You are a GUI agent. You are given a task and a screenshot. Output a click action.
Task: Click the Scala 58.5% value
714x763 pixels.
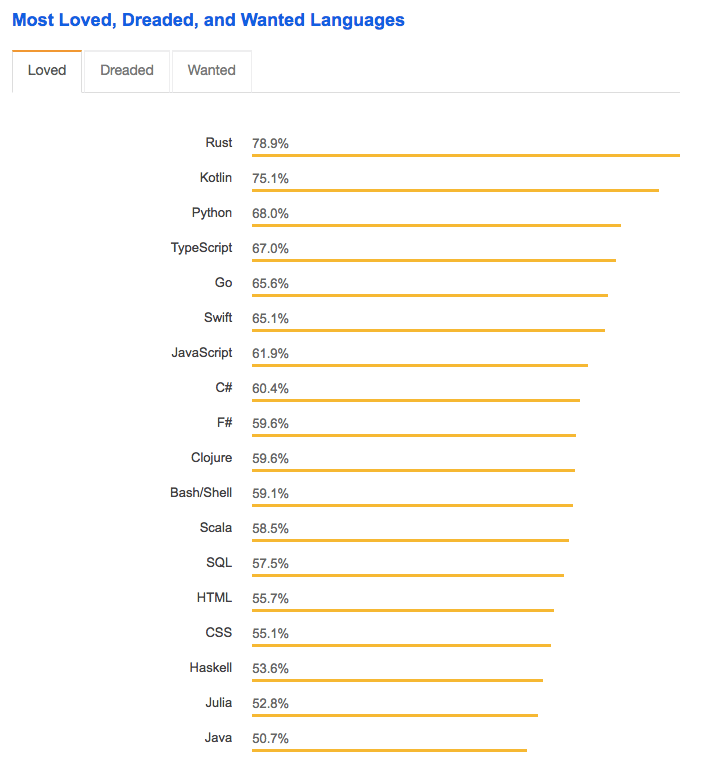tap(271, 529)
